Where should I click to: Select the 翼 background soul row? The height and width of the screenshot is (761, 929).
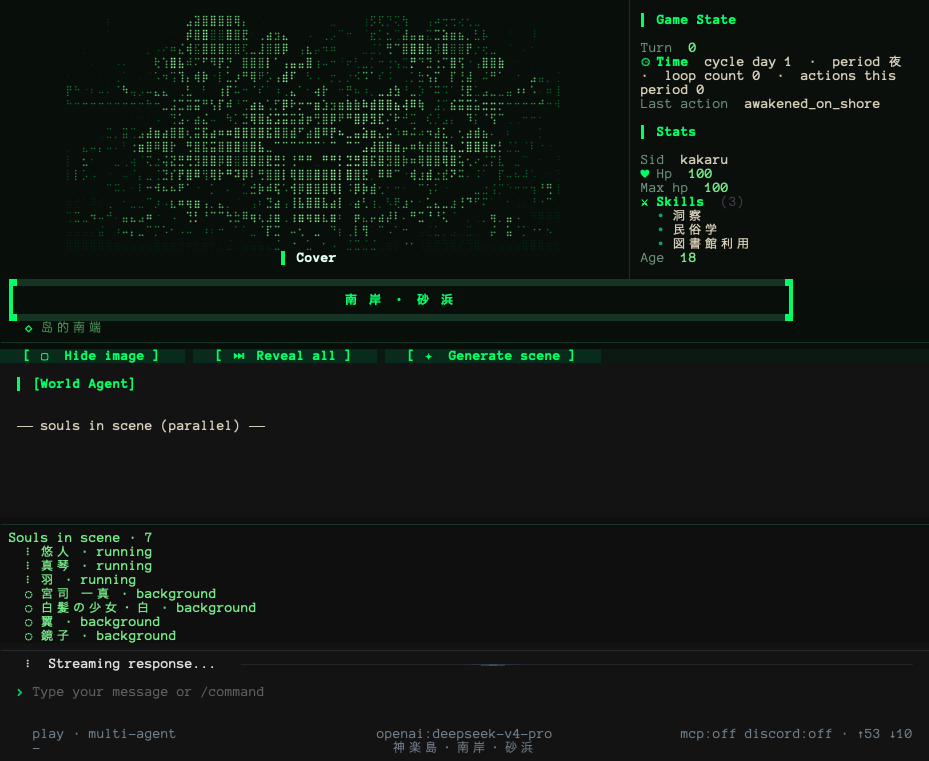[92, 622]
